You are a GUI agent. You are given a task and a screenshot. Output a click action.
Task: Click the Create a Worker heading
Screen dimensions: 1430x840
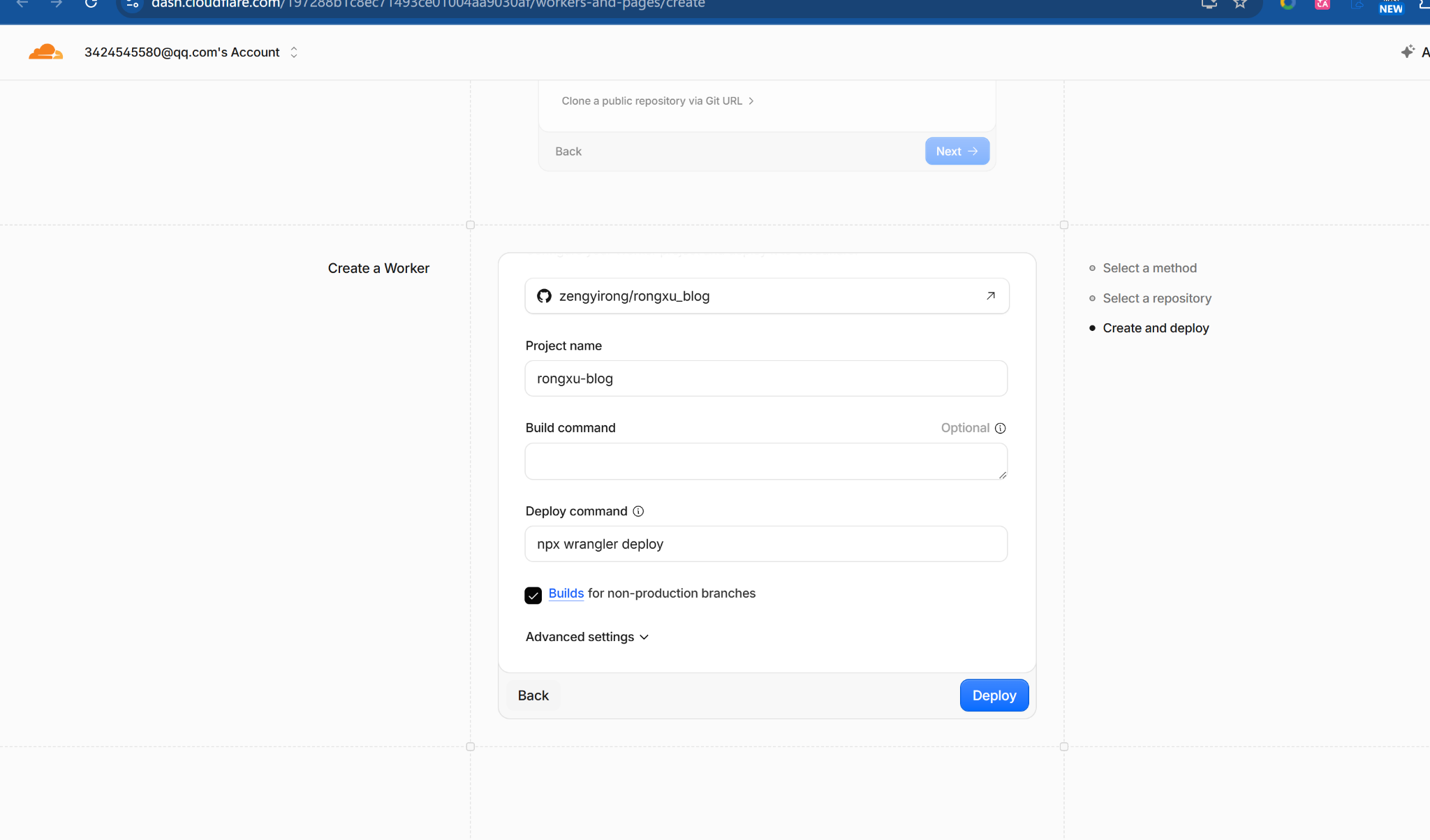click(378, 268)
